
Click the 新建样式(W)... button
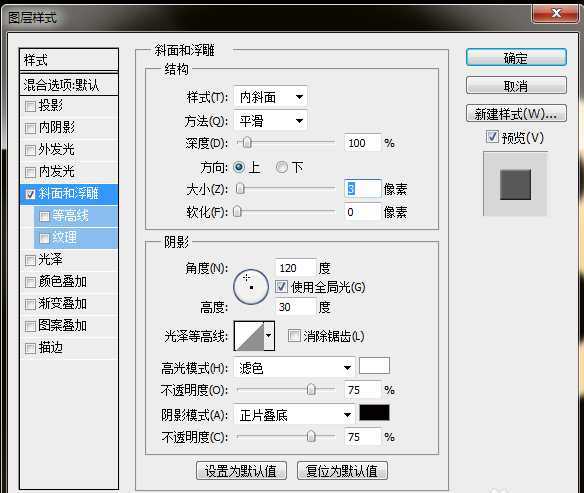click(x=516, y=114)
